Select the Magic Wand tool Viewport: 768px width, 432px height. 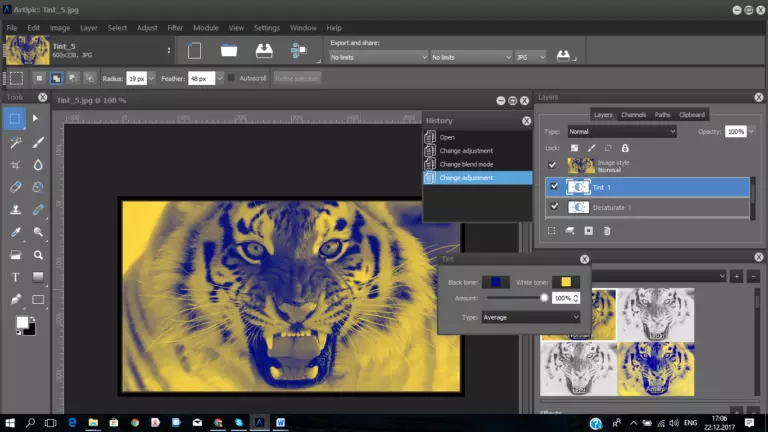[x=16, y=142]
